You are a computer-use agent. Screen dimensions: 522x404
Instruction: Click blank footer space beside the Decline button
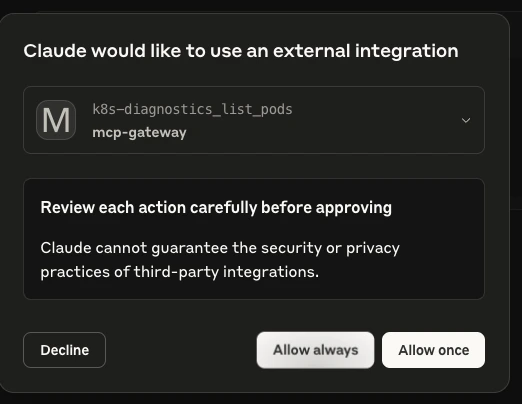pos(180,350)
